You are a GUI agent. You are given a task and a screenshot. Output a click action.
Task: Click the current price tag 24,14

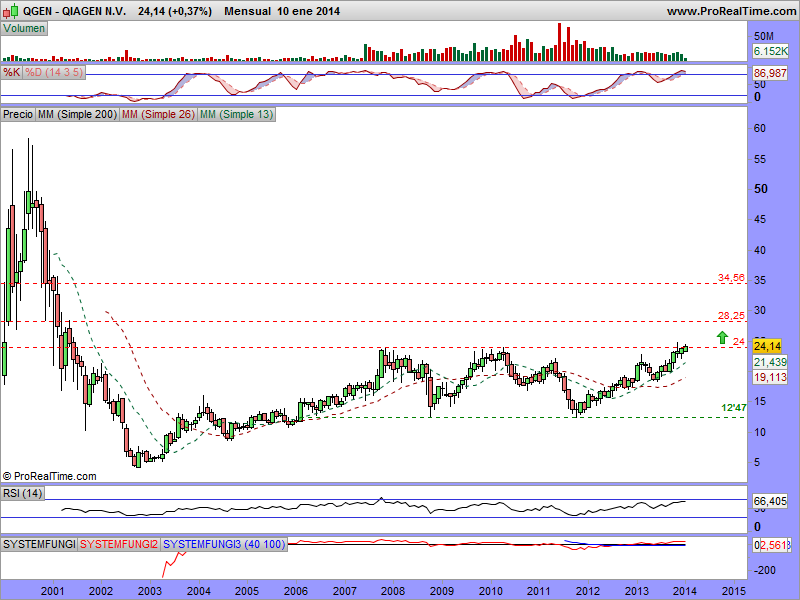click(x=767, y=346)
